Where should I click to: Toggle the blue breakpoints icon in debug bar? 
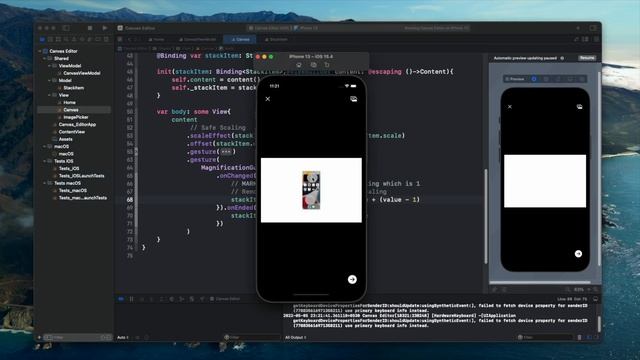pos(121,299)
